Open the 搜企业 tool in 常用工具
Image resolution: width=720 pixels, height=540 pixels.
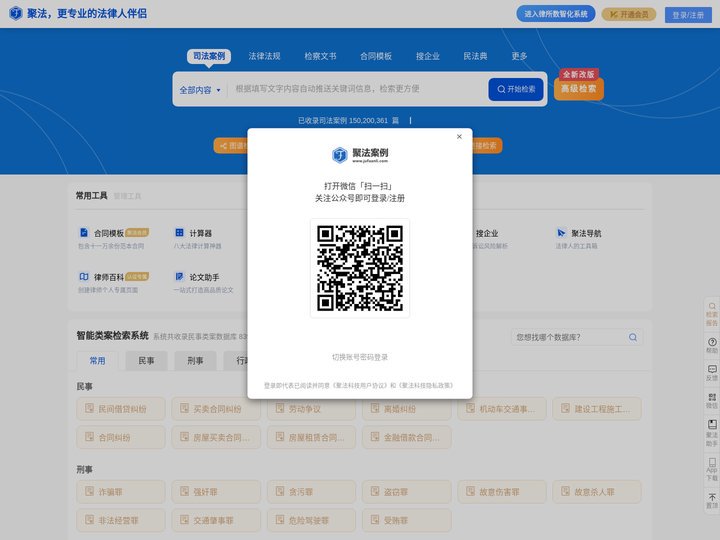487,233
